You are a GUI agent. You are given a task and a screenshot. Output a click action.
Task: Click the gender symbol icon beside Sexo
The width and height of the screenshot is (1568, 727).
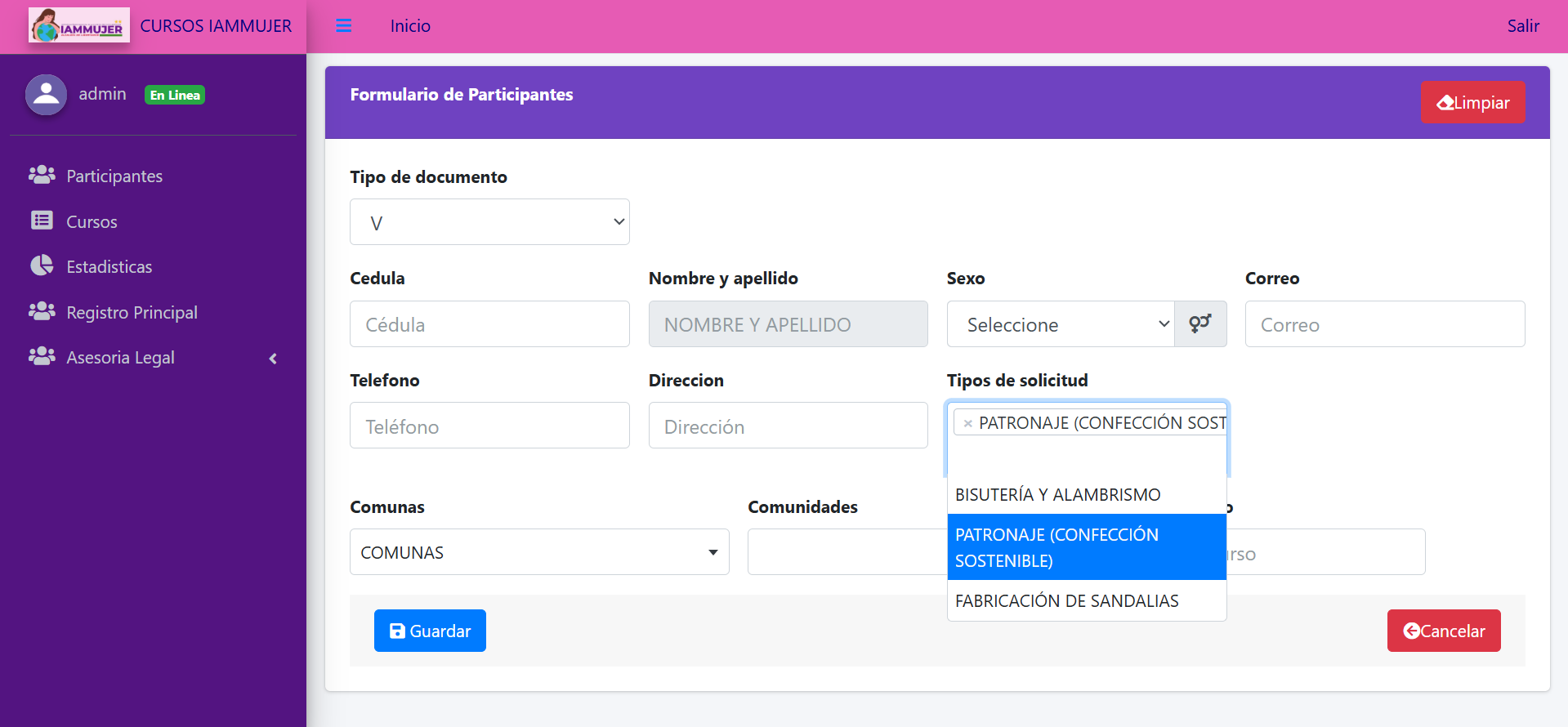tap(1199, 324)
